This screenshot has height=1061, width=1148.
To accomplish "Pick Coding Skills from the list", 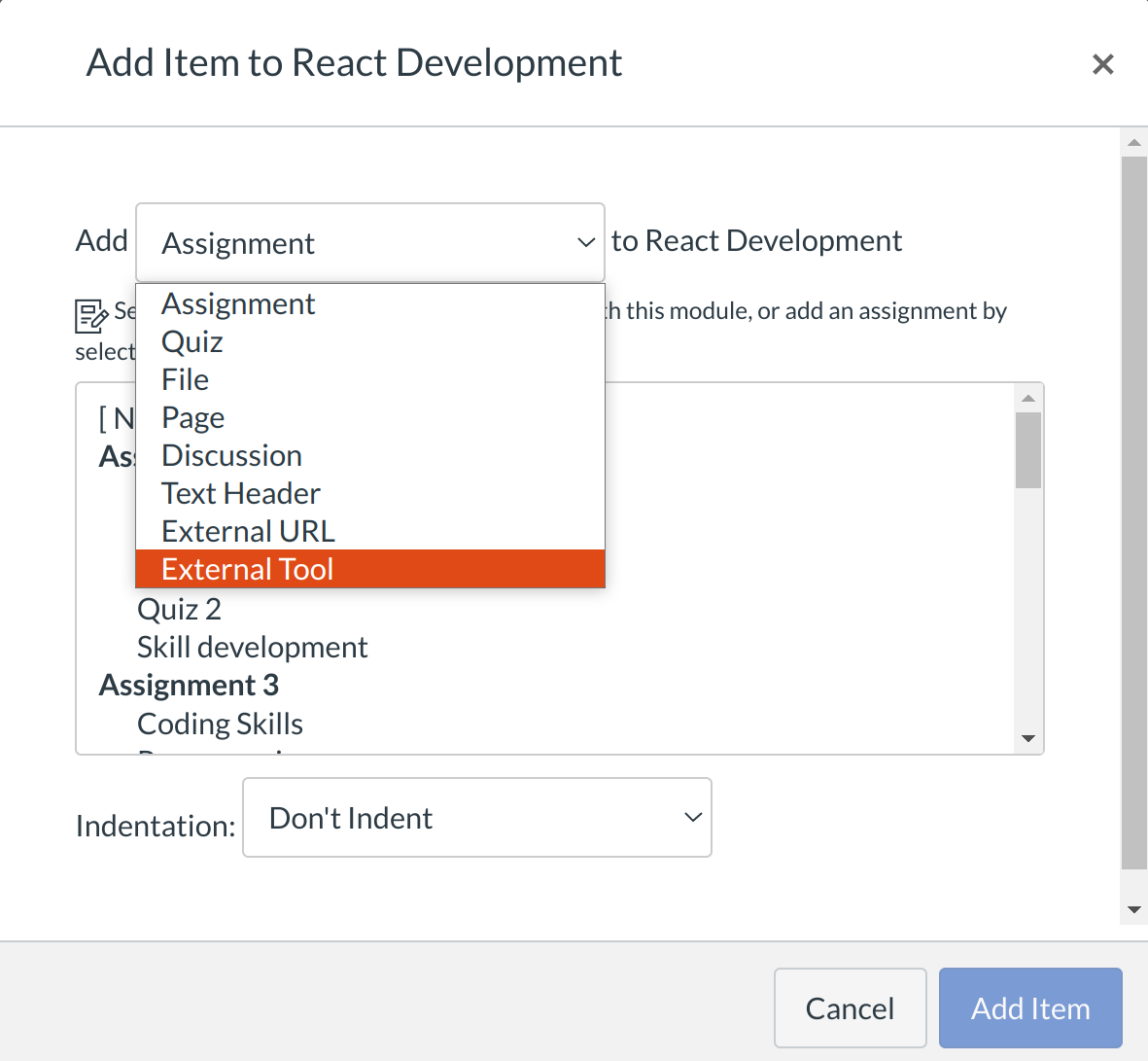I will (x=221, y=725).
